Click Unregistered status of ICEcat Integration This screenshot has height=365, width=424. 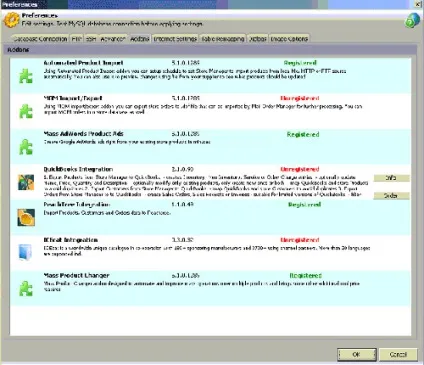[x=300, y=240]
